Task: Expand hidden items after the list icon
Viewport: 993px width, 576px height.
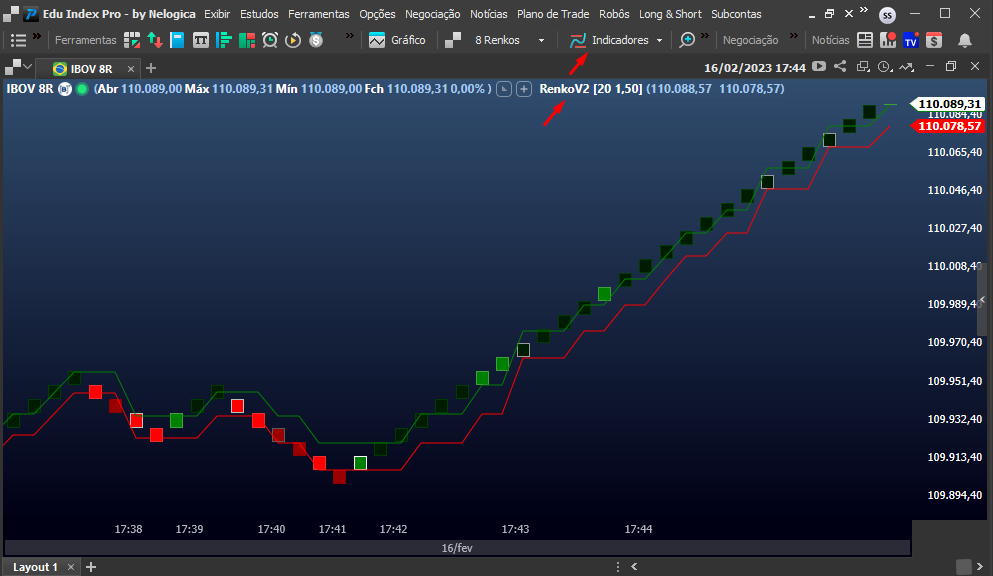Action: [x=37, y=36]
